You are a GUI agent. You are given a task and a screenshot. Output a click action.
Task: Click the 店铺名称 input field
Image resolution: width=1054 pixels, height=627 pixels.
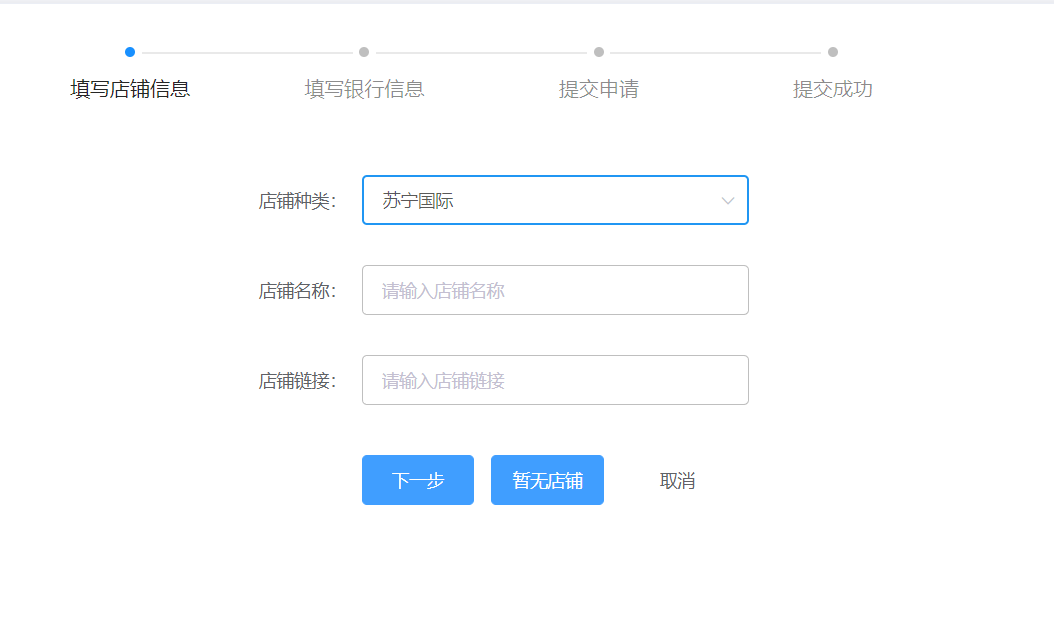click(x=555, y=290)
